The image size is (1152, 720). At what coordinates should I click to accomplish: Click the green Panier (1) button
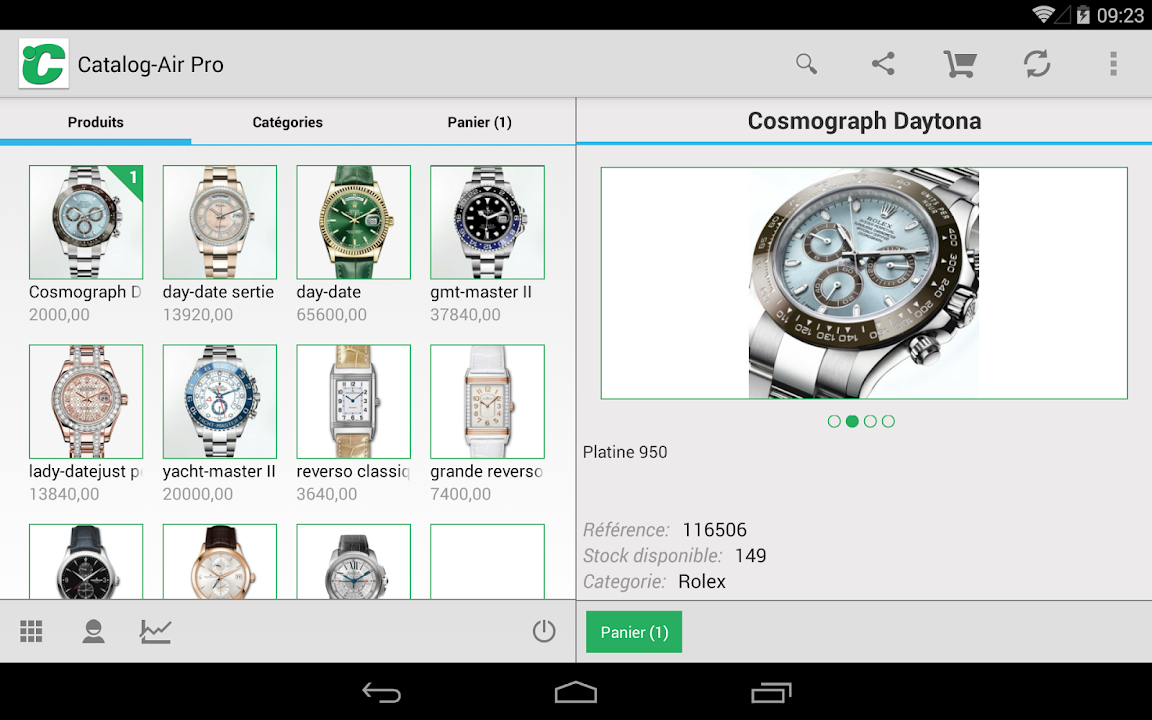[634, 632]
